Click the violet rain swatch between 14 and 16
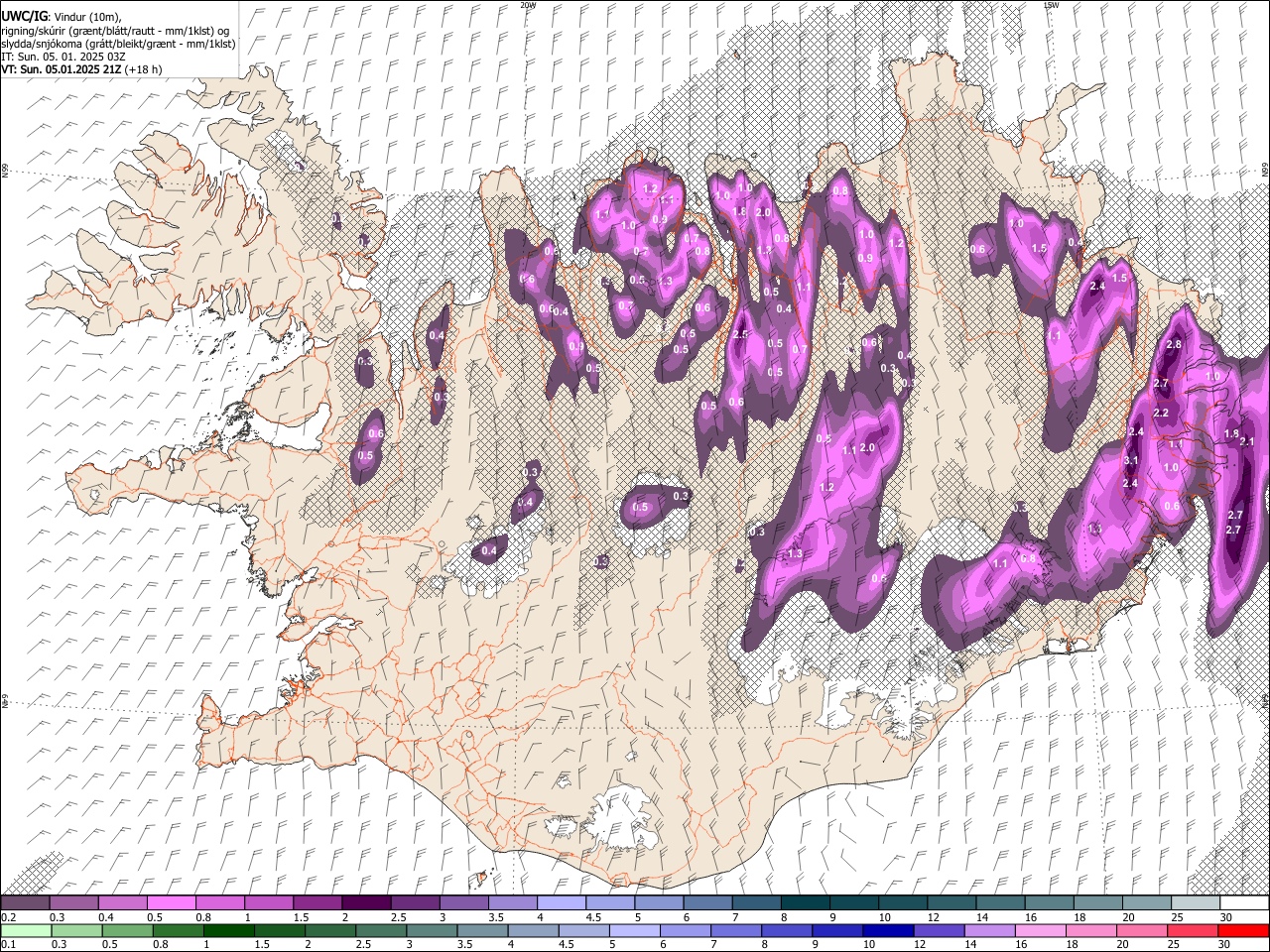Screen dimensions: 1270x952 point(990,930)
